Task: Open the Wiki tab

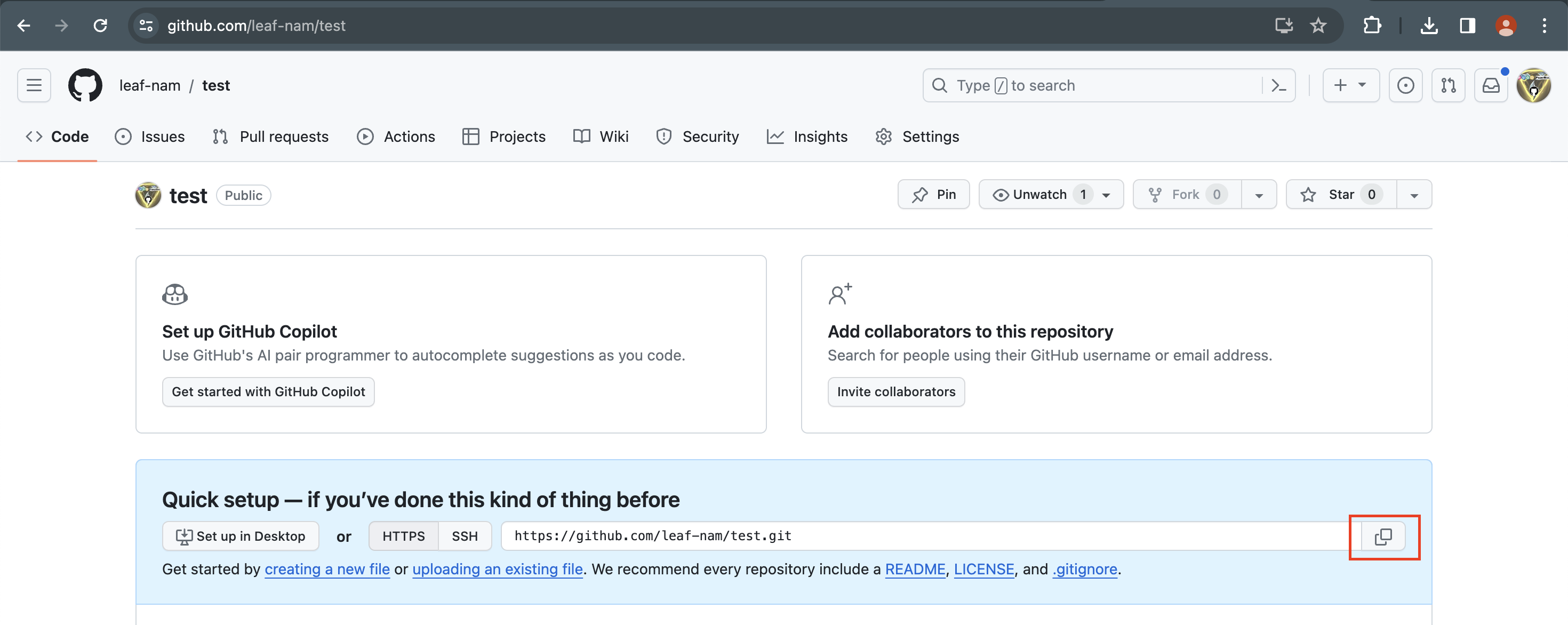Action: point(601,137)
